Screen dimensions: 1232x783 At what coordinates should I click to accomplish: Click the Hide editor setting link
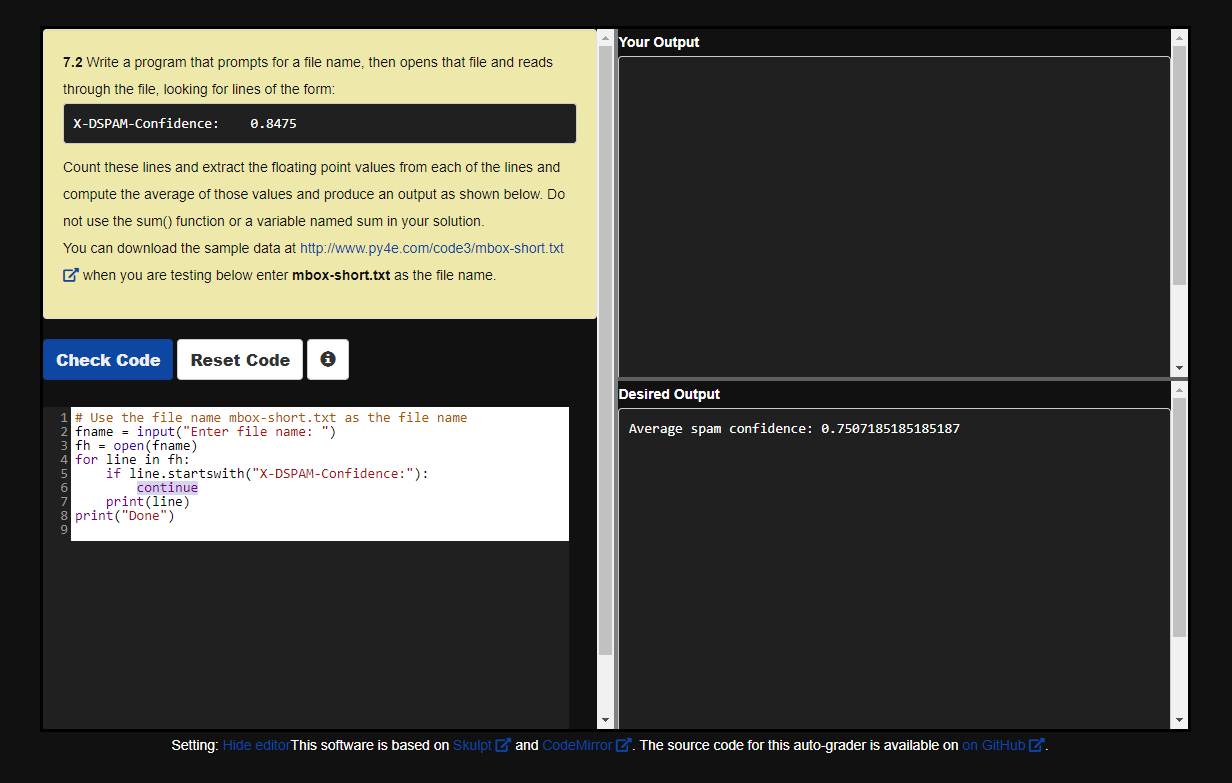point(256,745)
